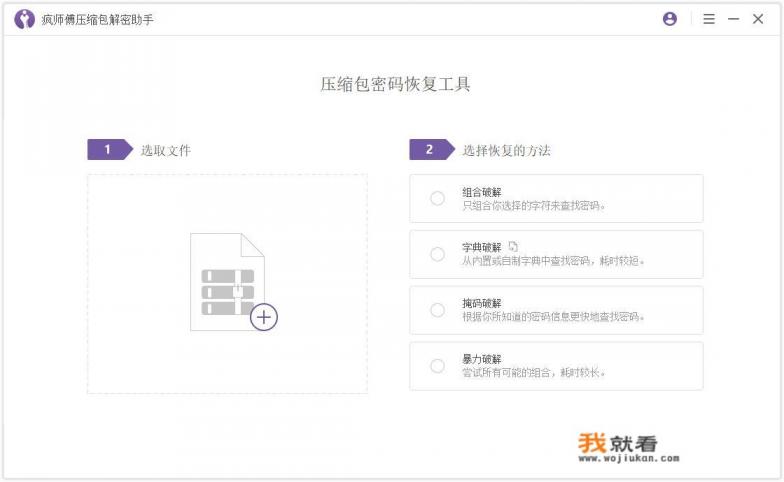This screenshot has height=482, width=784.
Task: Close the application window
Action: (x=758, y=19)
